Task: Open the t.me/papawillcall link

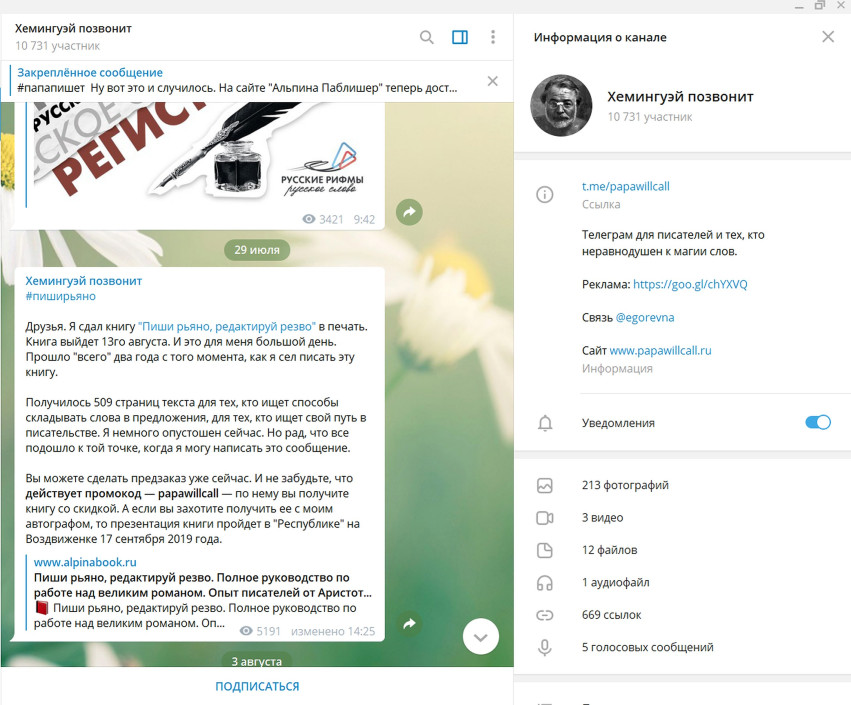Action: [x=625, y=186]
